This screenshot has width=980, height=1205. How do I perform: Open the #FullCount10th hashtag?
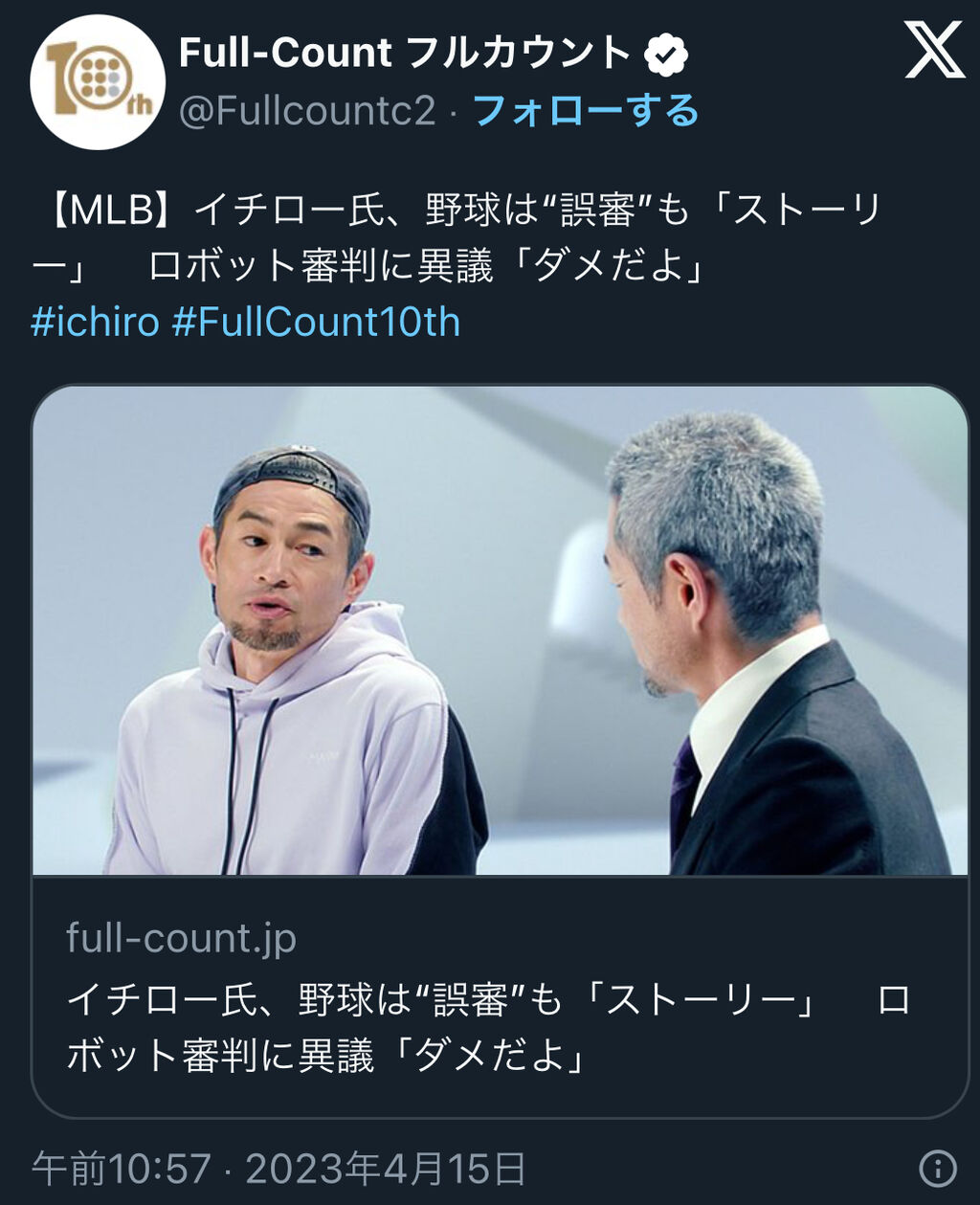(316, 322)
